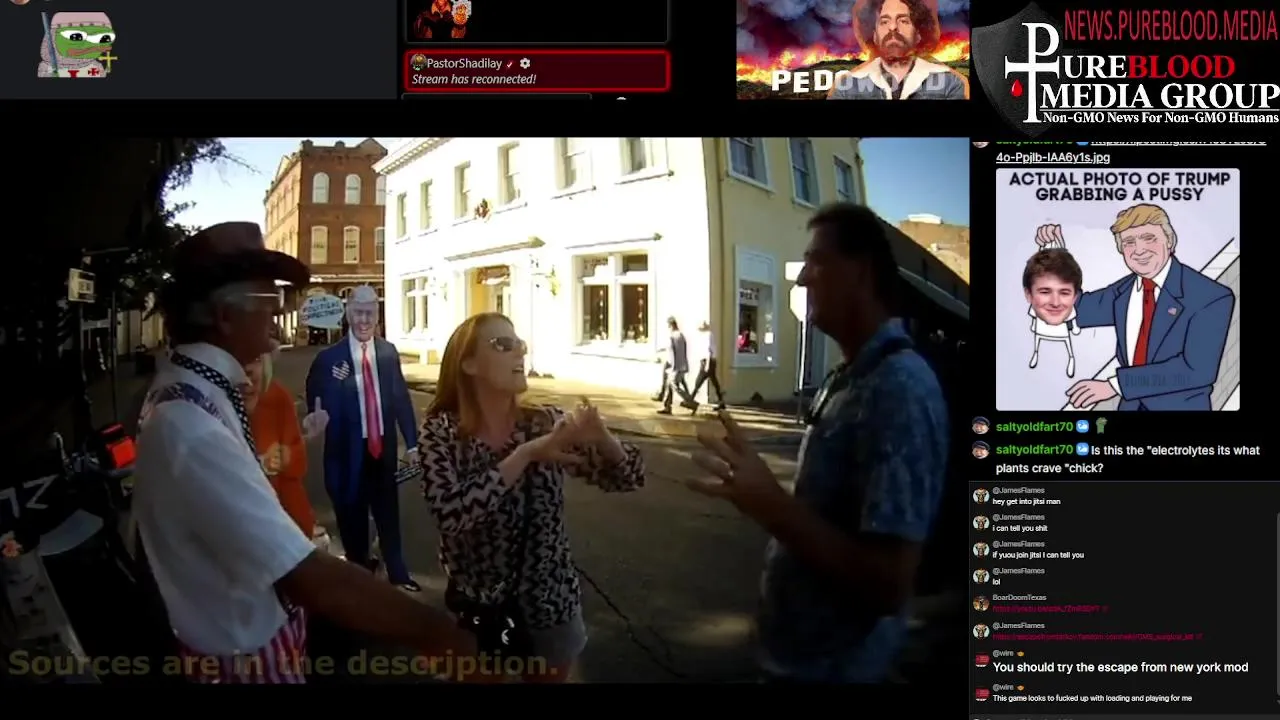The image size is (1280, 720).
Task: Click PastorShadilay's avatar in the notification
Action: point(419,63)
